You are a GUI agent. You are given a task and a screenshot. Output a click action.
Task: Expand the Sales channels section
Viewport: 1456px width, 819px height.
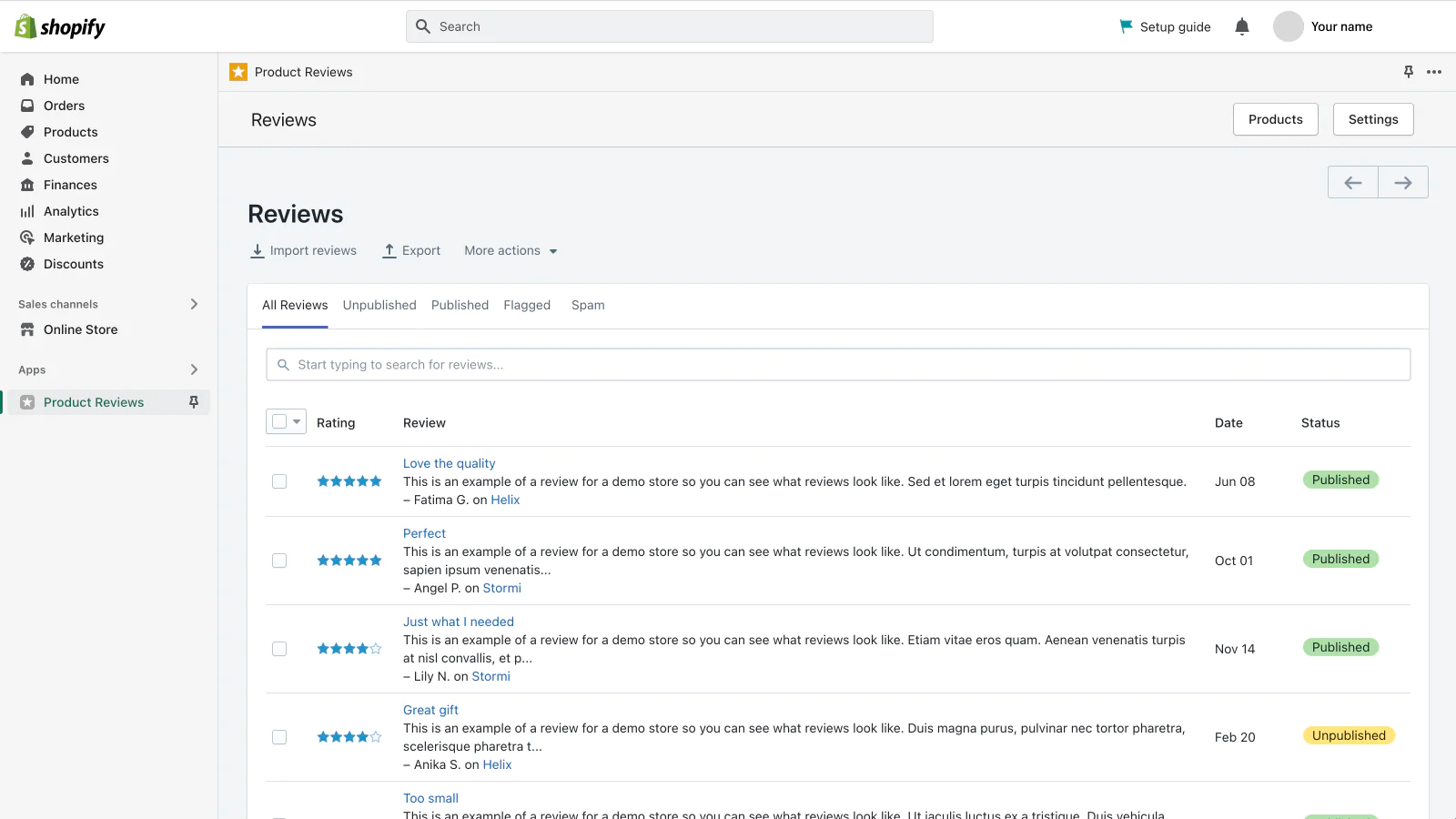coord(194,304)
